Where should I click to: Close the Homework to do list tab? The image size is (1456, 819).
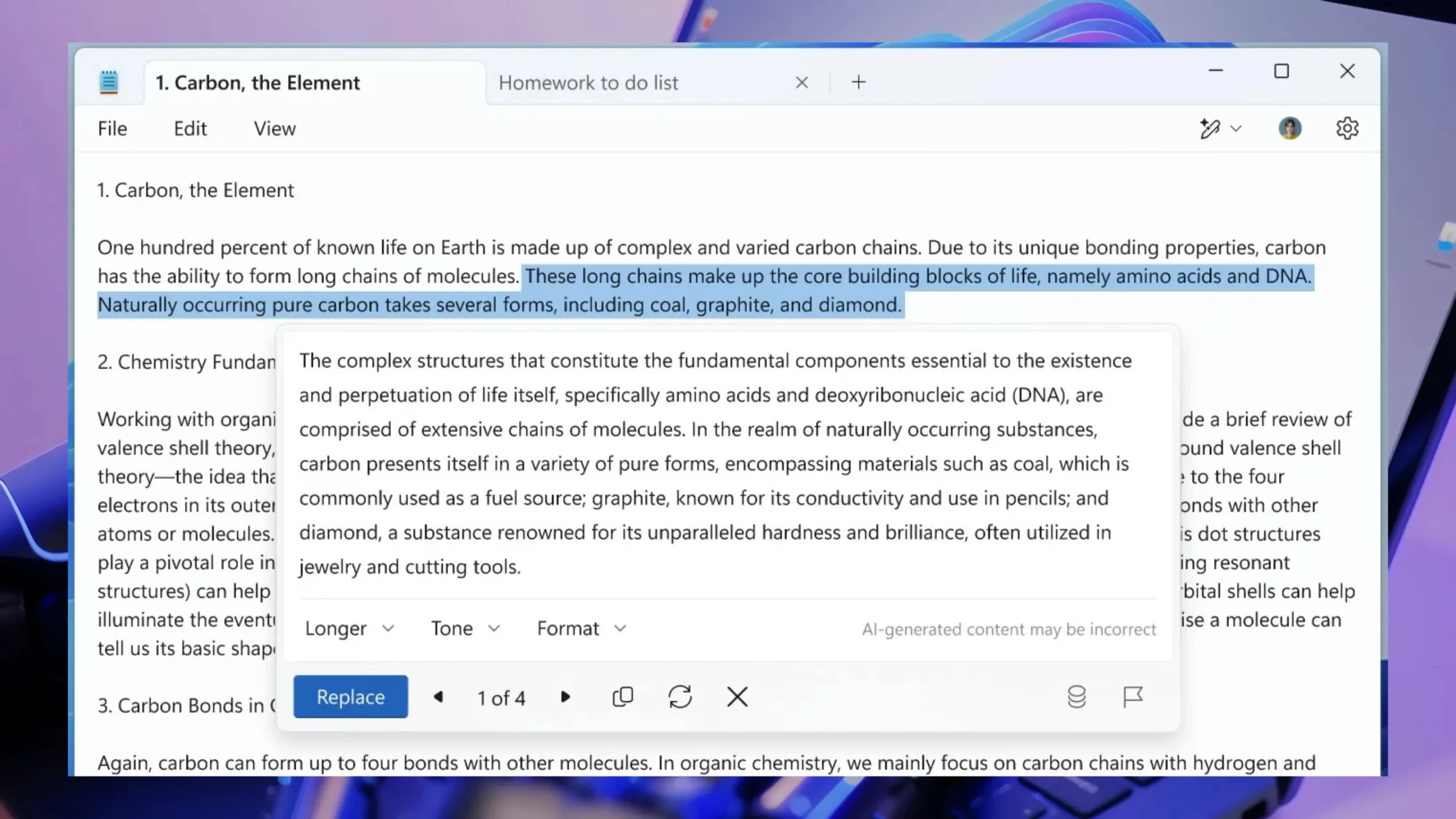point(801,83)
